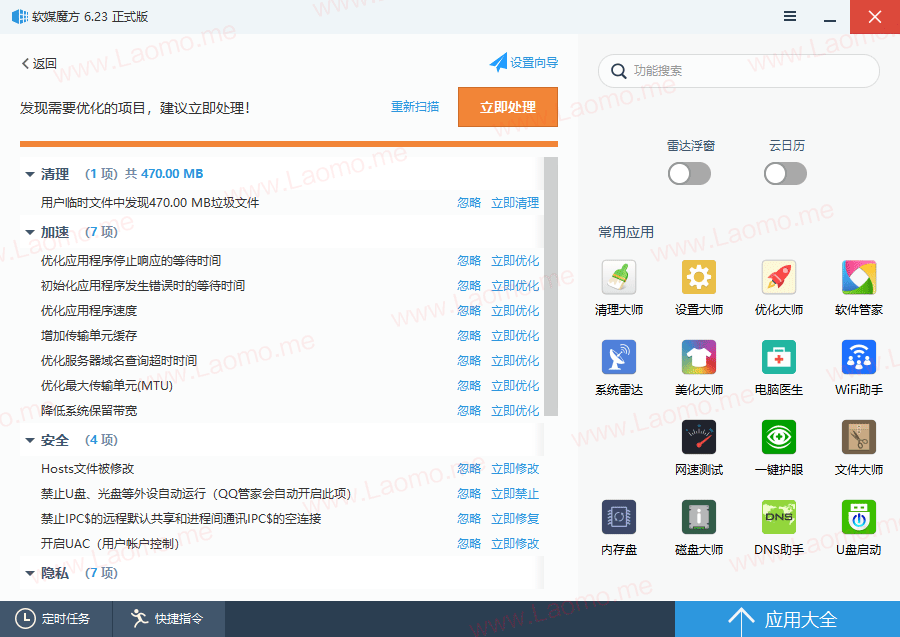Click 立即禁止 for U盘 autorun item
900x637 pixels.
pos(515,494)
